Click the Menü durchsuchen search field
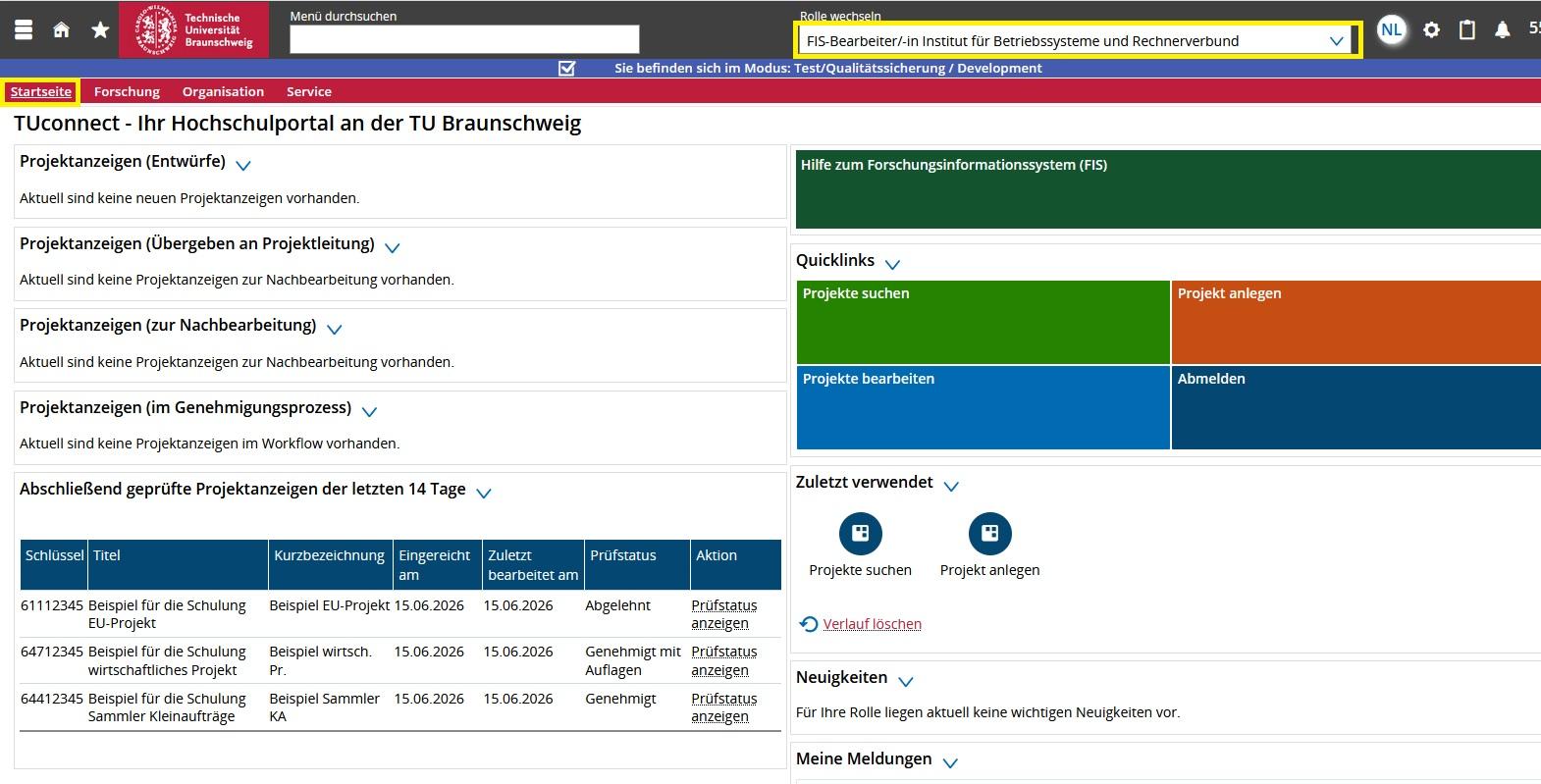The width and height of the screenshot is (1541, 784). click(464, 39)
